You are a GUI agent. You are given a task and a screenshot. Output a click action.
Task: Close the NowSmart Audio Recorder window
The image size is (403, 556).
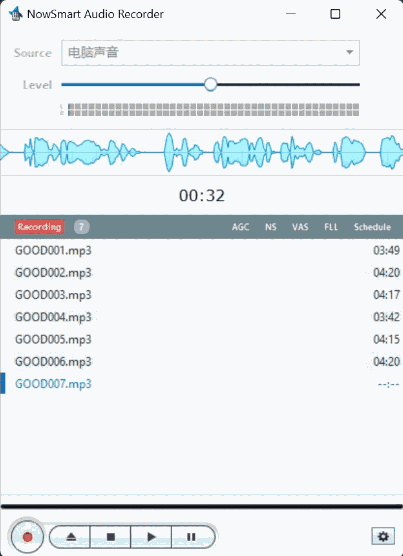[381, 14]
